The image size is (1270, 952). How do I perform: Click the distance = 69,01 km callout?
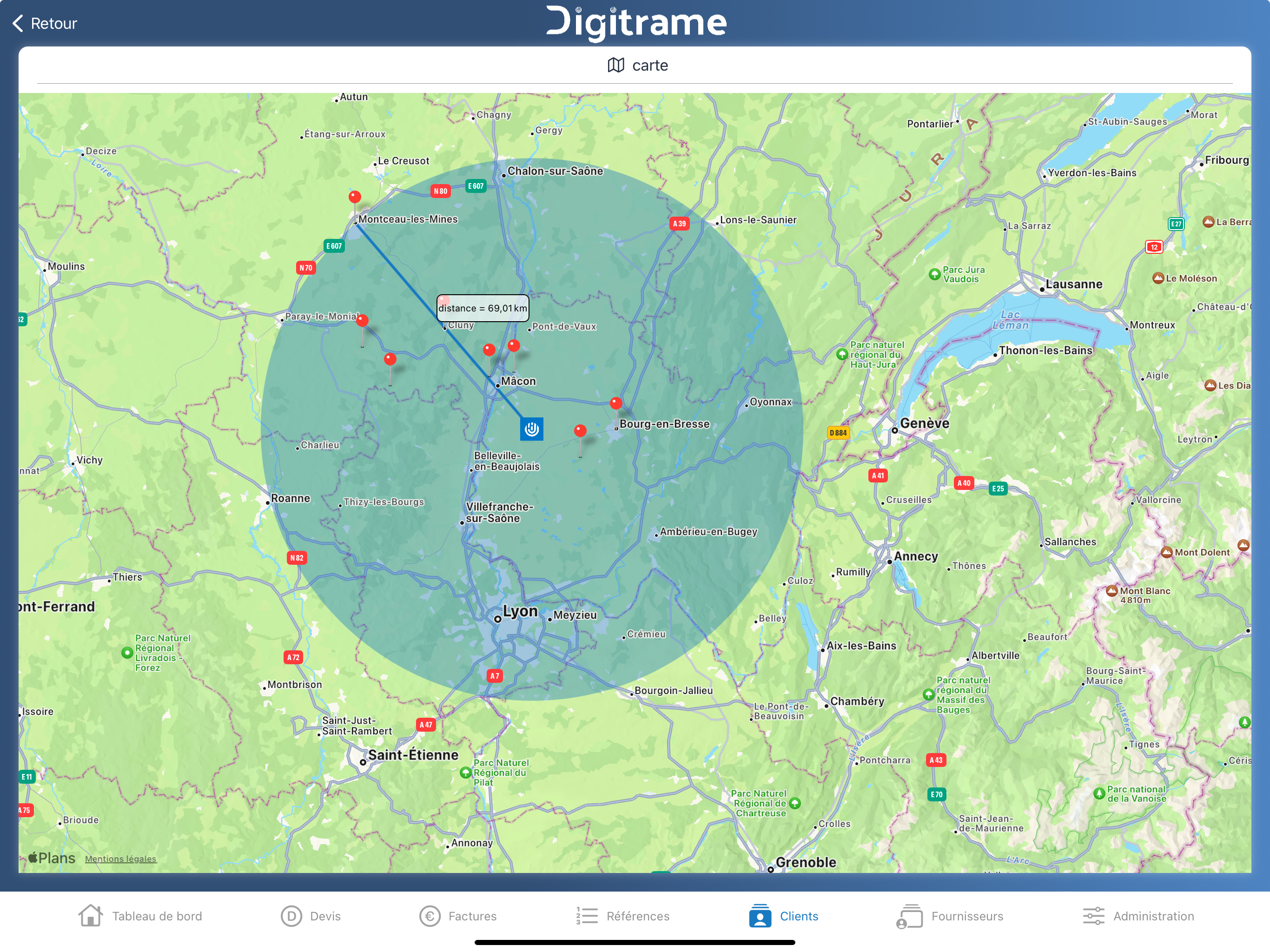click(x=483, y=308)
